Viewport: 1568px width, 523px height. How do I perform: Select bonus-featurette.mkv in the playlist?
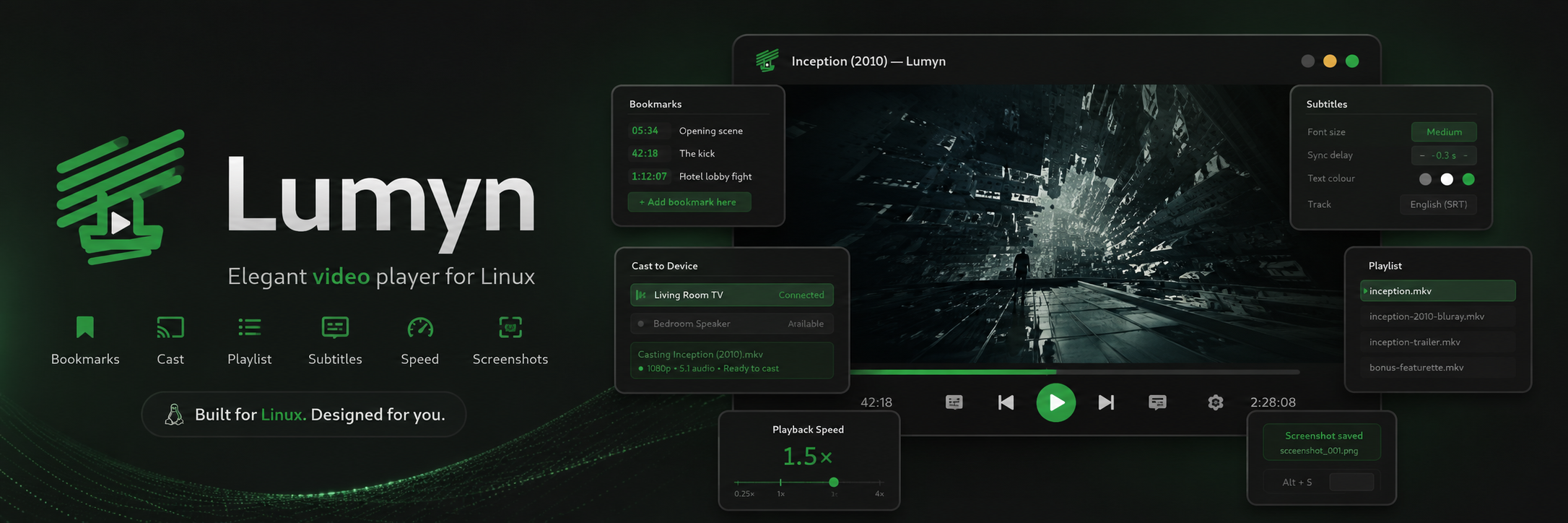tap(1438, 367)
